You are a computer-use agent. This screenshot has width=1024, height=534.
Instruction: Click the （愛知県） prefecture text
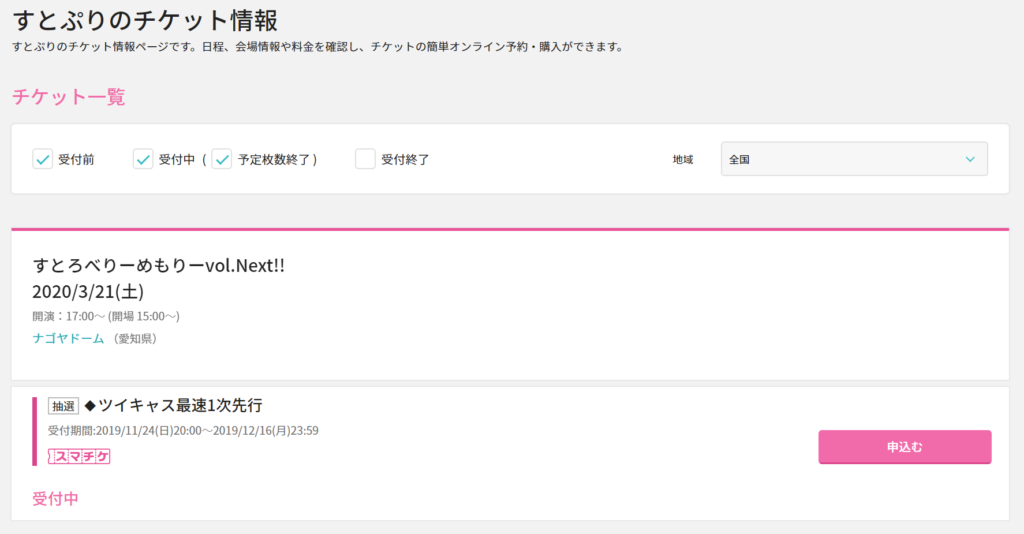[x=135, y=338]
